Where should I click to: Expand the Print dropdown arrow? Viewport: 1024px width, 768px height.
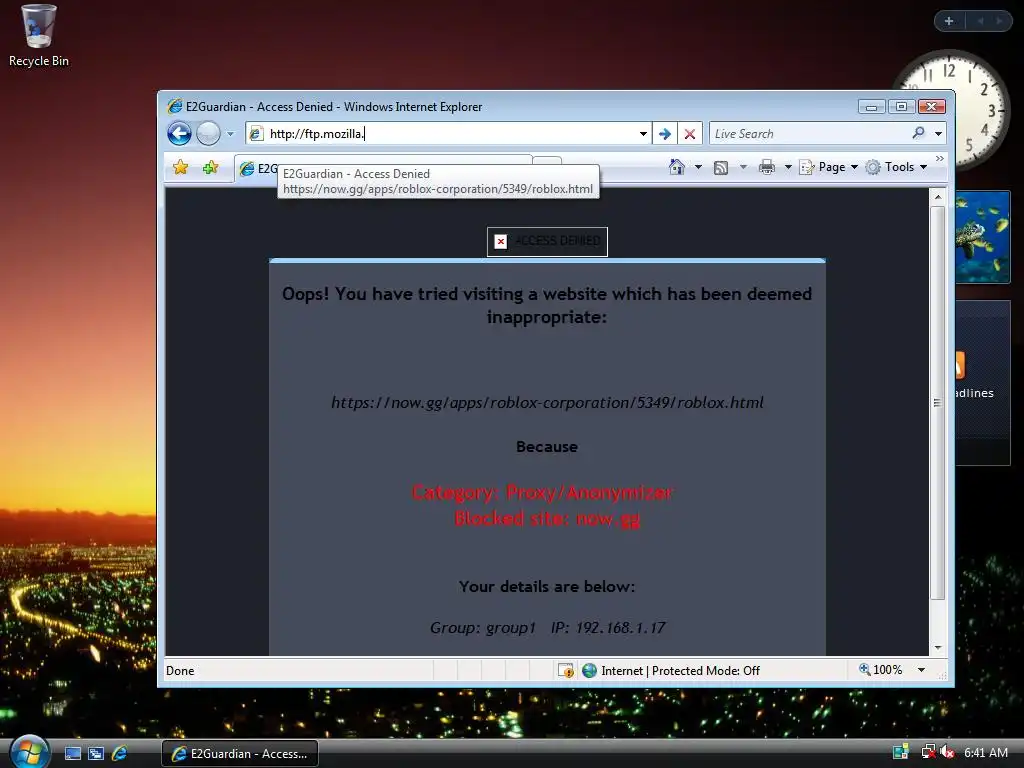[788, 167]
